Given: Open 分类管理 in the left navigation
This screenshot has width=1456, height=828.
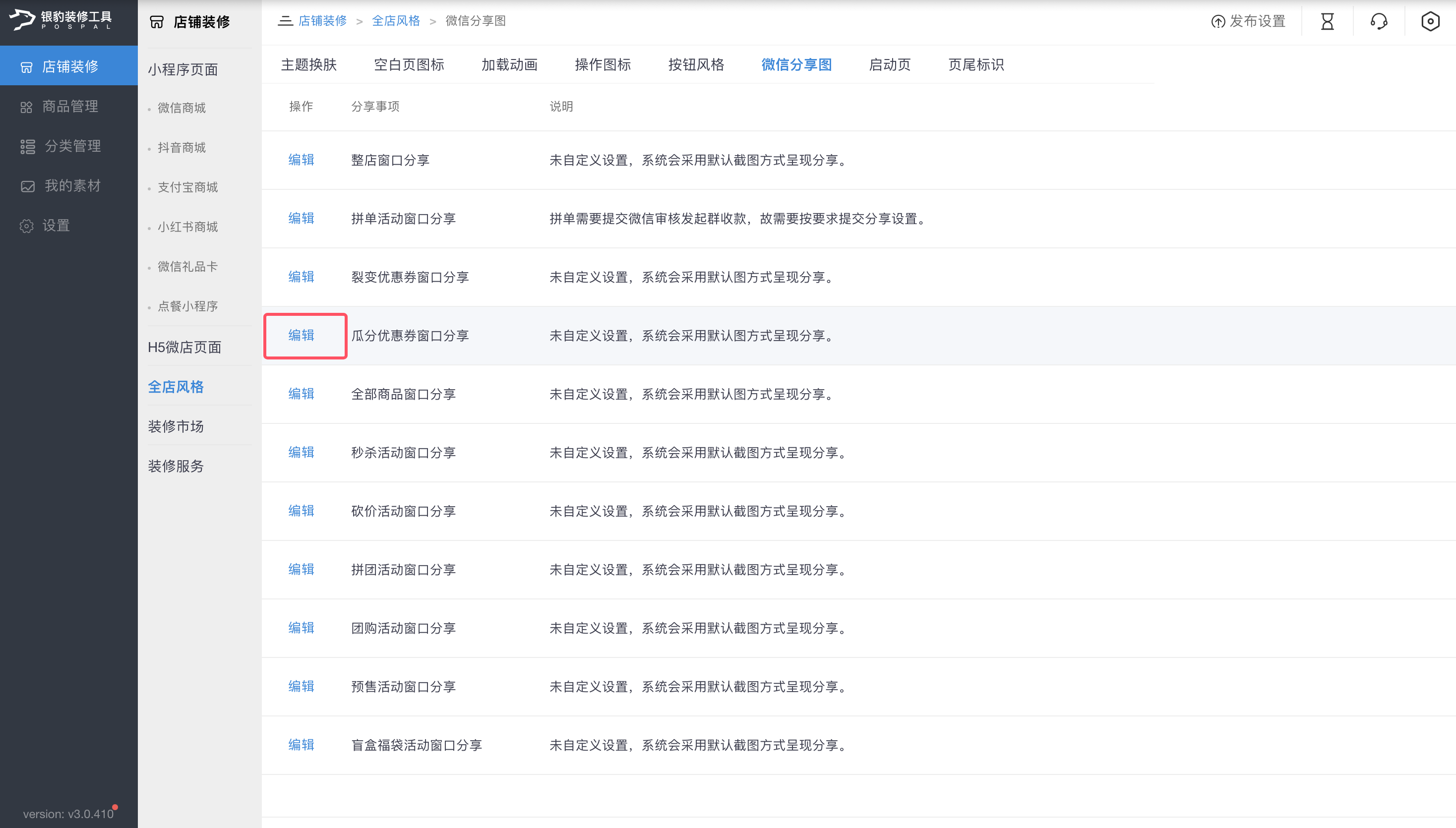Looking at the screenshot, I should [72, 146].
